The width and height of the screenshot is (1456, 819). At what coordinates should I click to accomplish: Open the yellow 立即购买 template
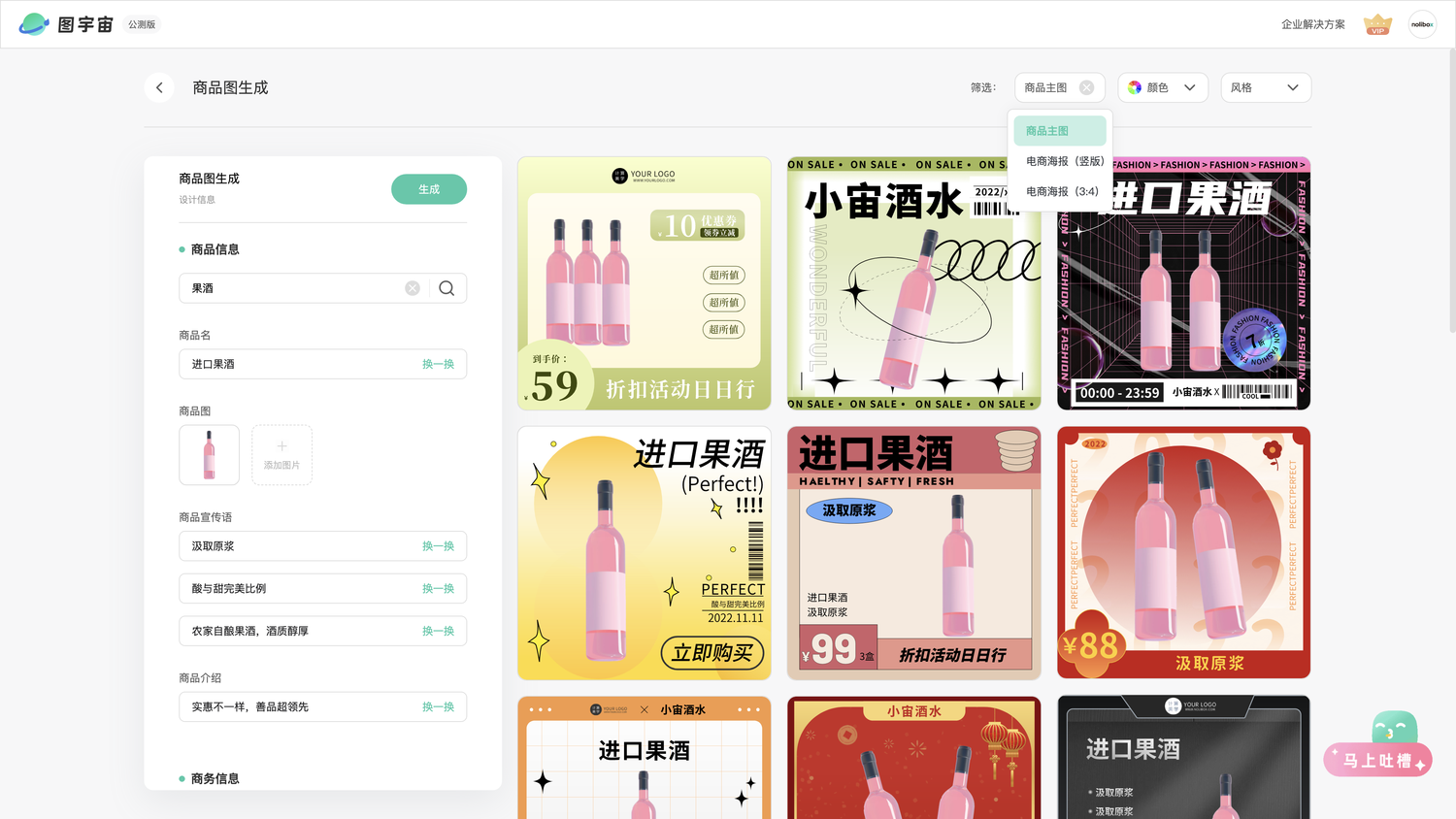(645, 553)
